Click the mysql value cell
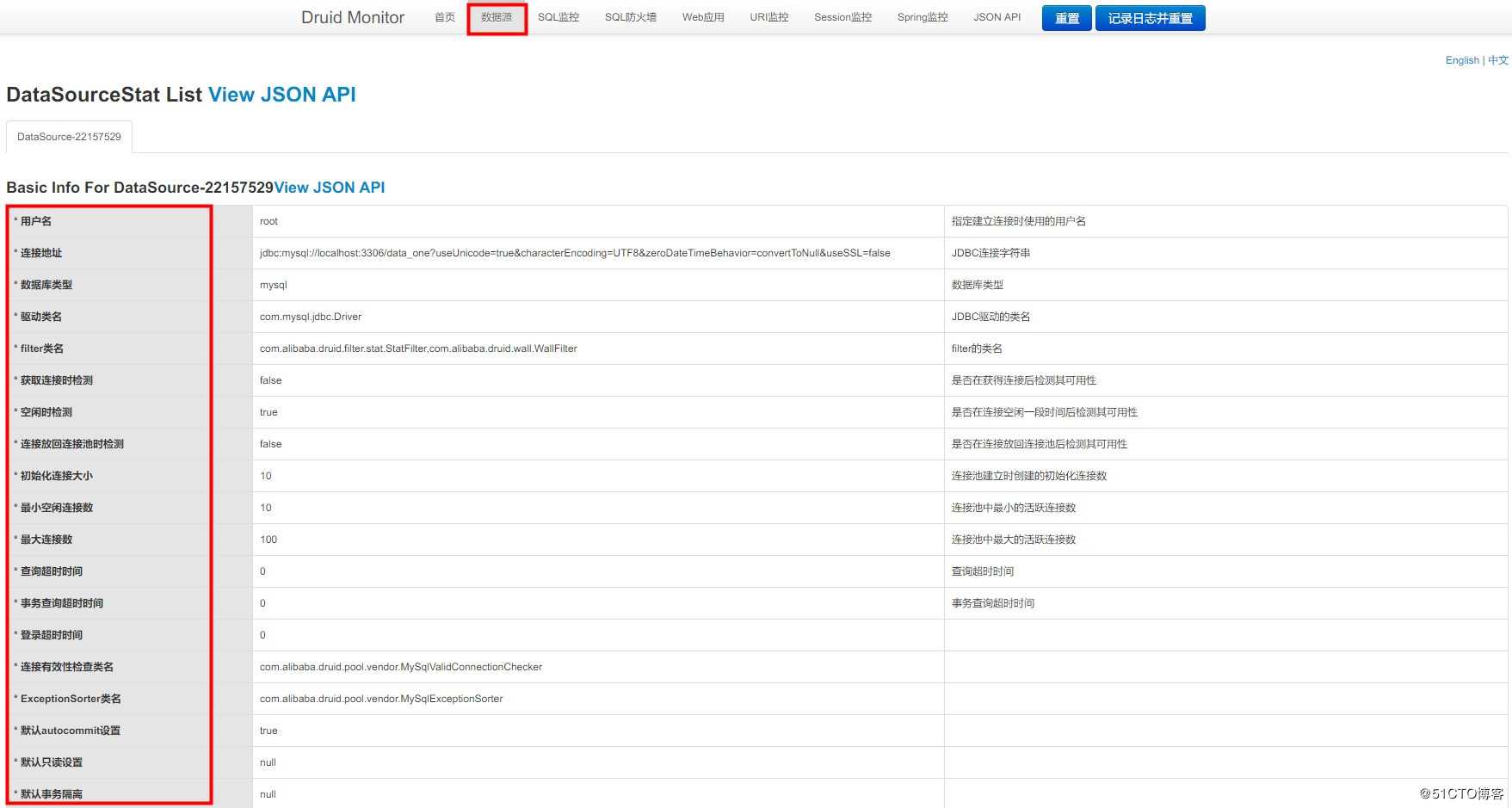The image size is (1512, 808). click(274, 285)
